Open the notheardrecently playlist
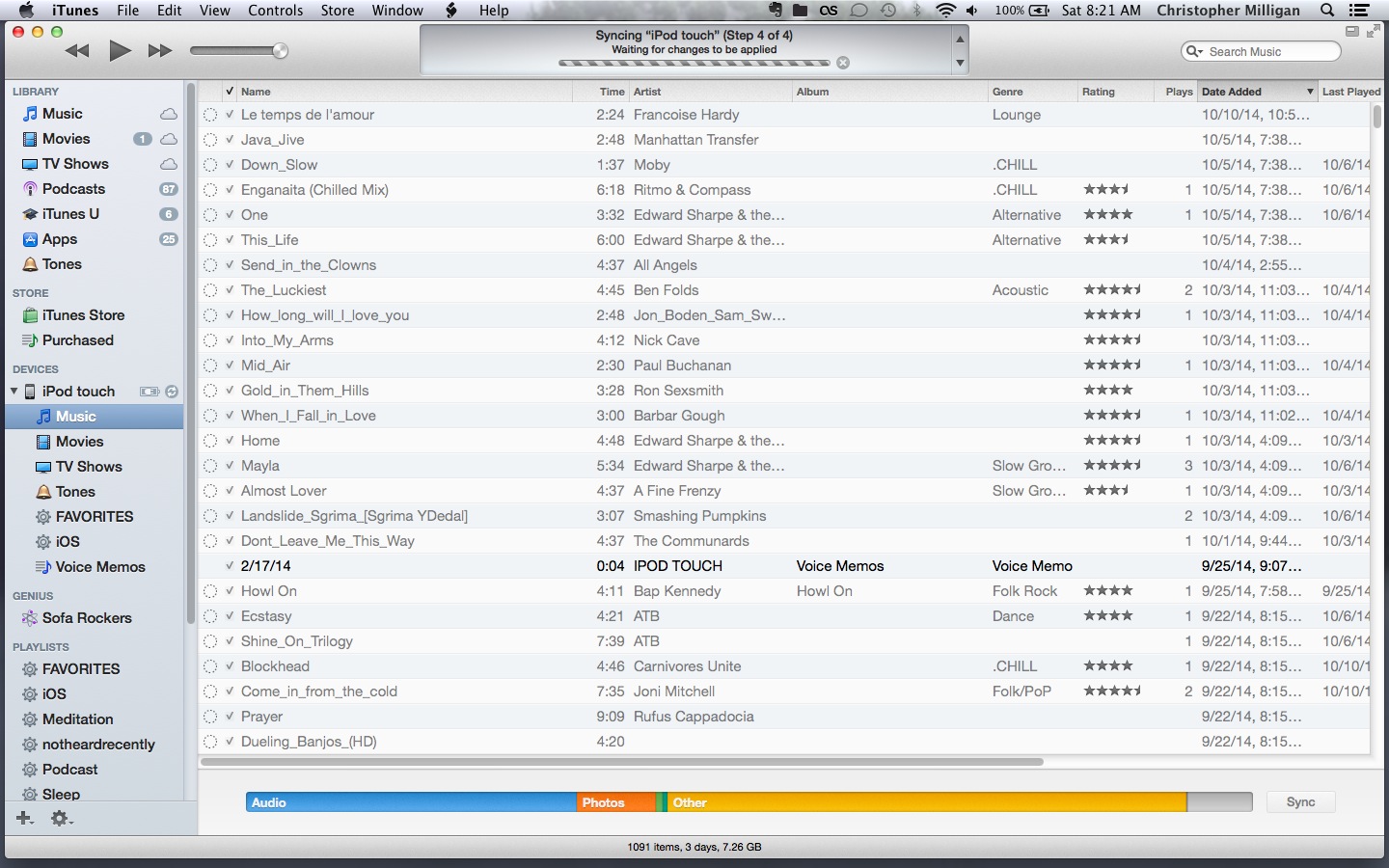The width and height of the screenshot is (1389, 868). point(98,745)
